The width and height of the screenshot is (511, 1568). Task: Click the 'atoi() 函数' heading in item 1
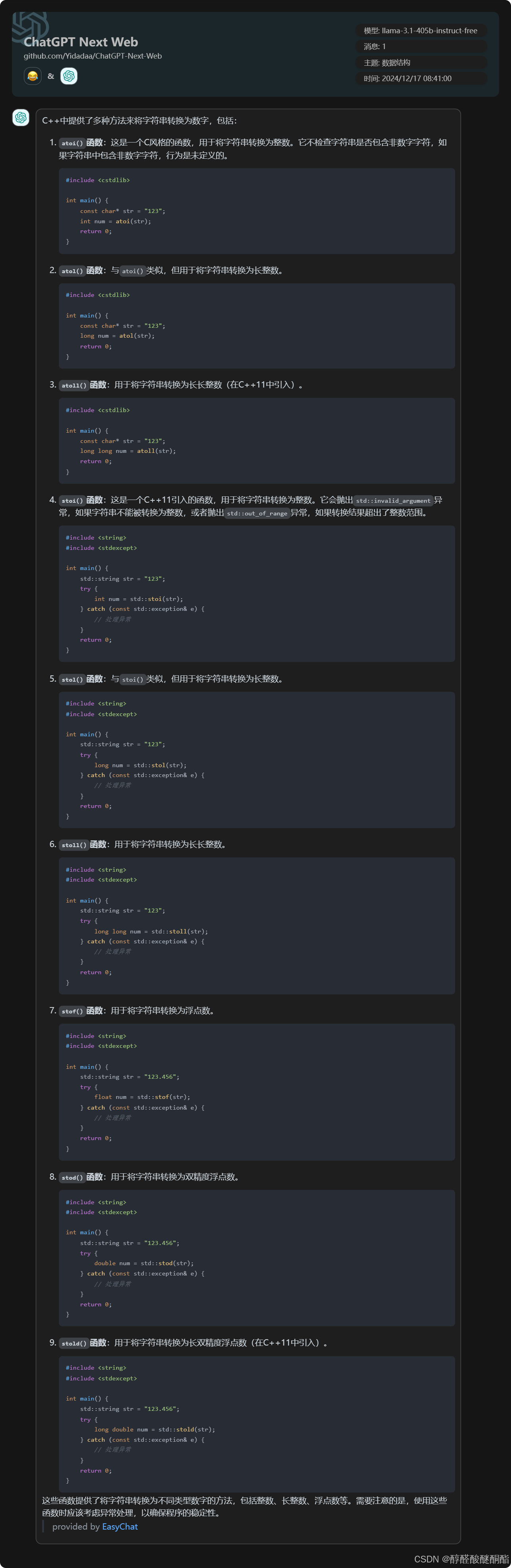(81, 143)
